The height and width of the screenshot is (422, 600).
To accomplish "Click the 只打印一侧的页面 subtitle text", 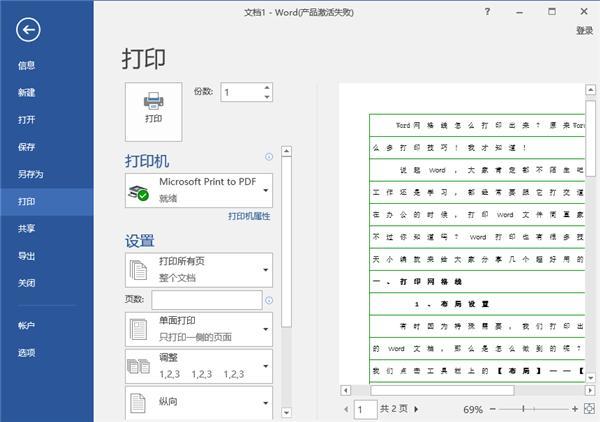I will [x=195, y=337].
